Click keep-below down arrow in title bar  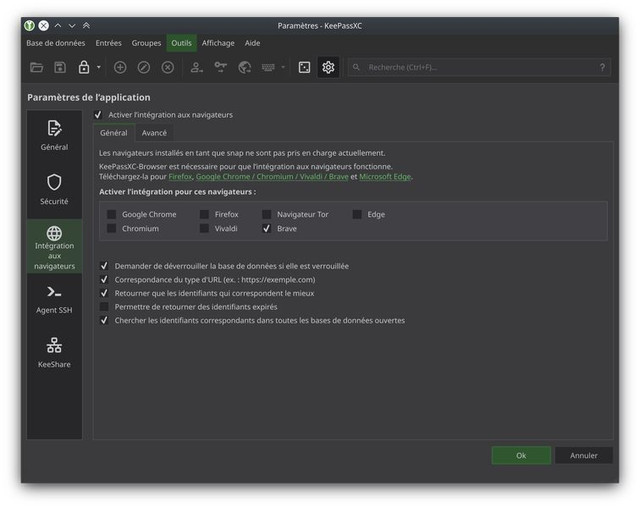coord(72,26)
